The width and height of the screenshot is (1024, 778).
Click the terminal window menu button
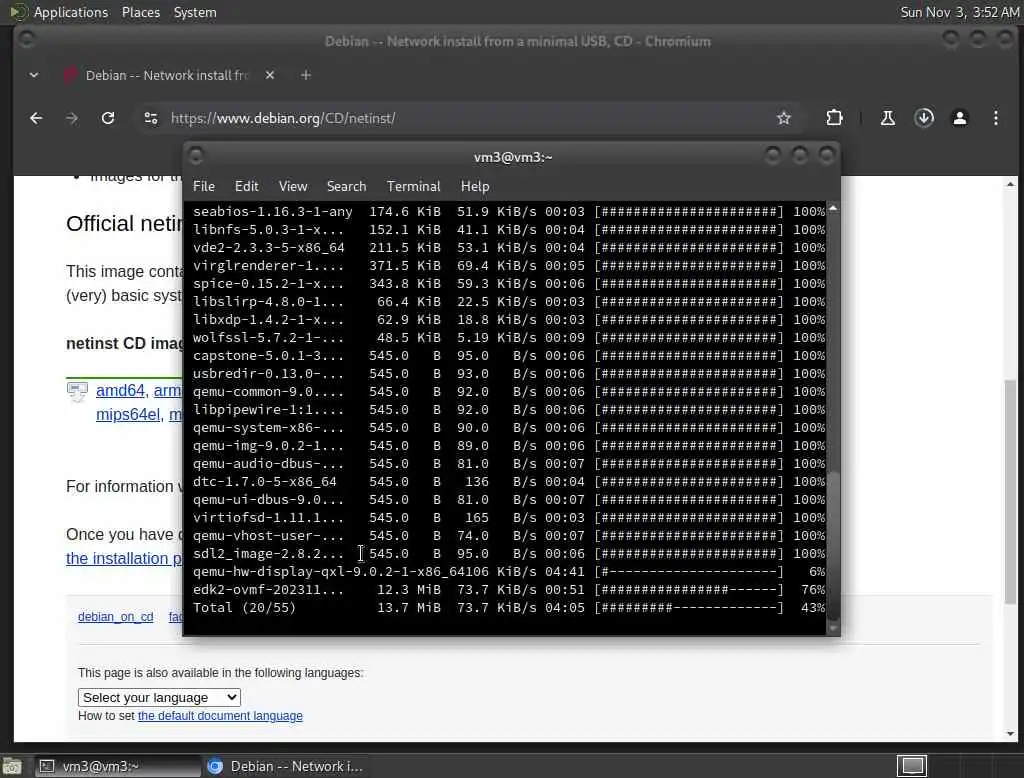click(195, 155)
